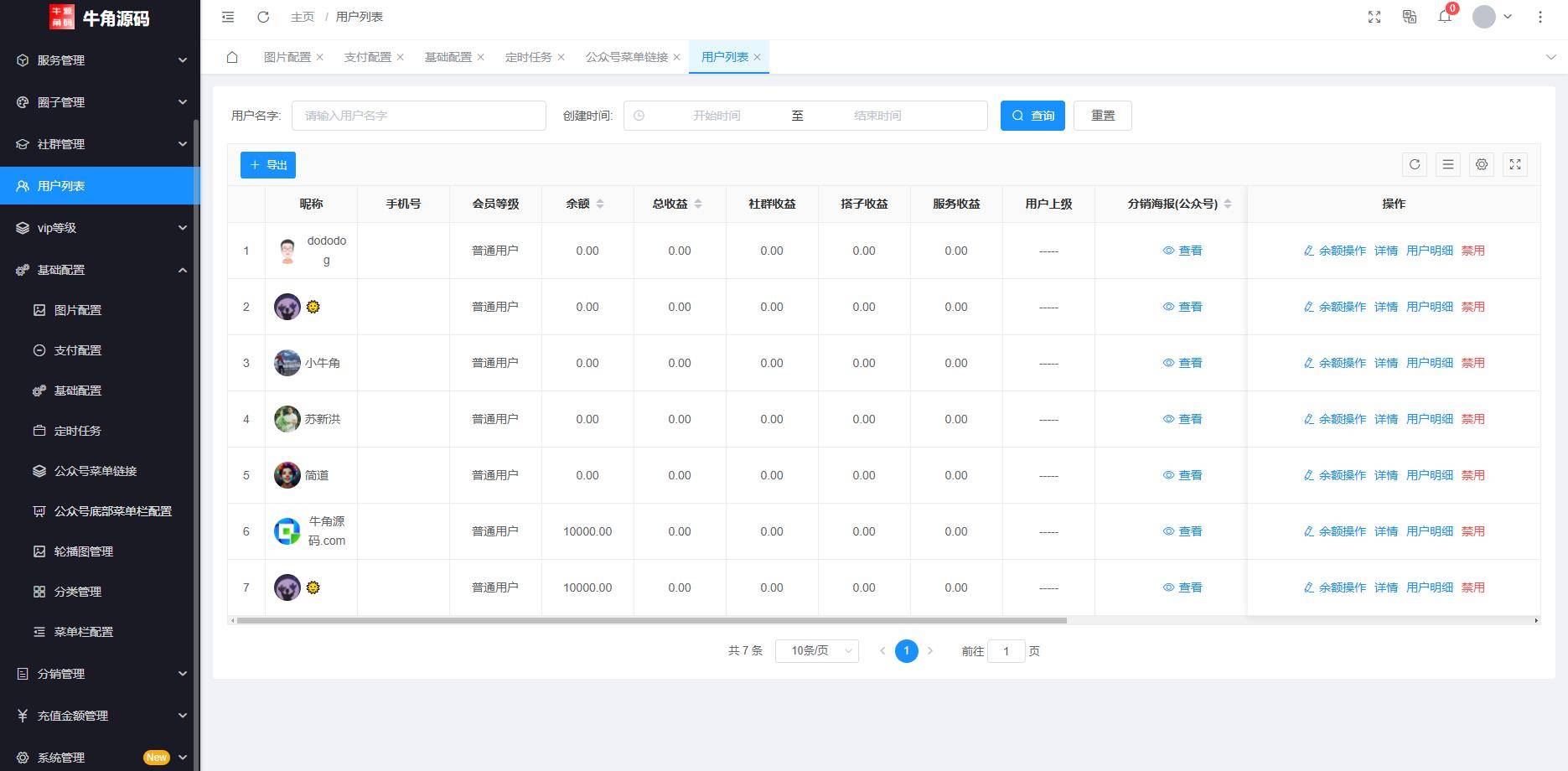Viewport: 1568px width, 771px height.
Task: View distribution poster for user dododog
Action: pyautogui.click(x=1182, y=251)
